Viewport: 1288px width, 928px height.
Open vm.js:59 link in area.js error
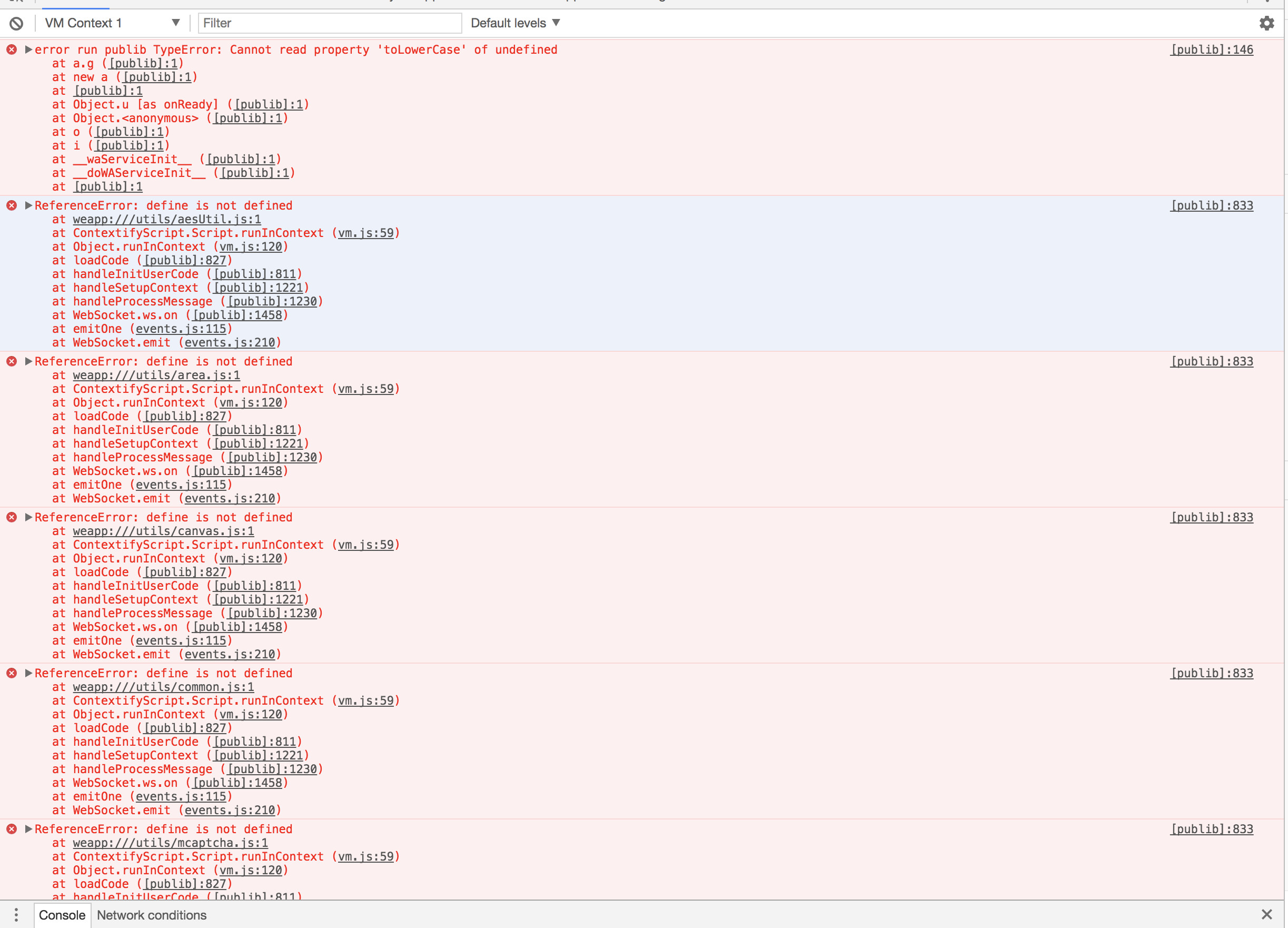coord(366,389)
